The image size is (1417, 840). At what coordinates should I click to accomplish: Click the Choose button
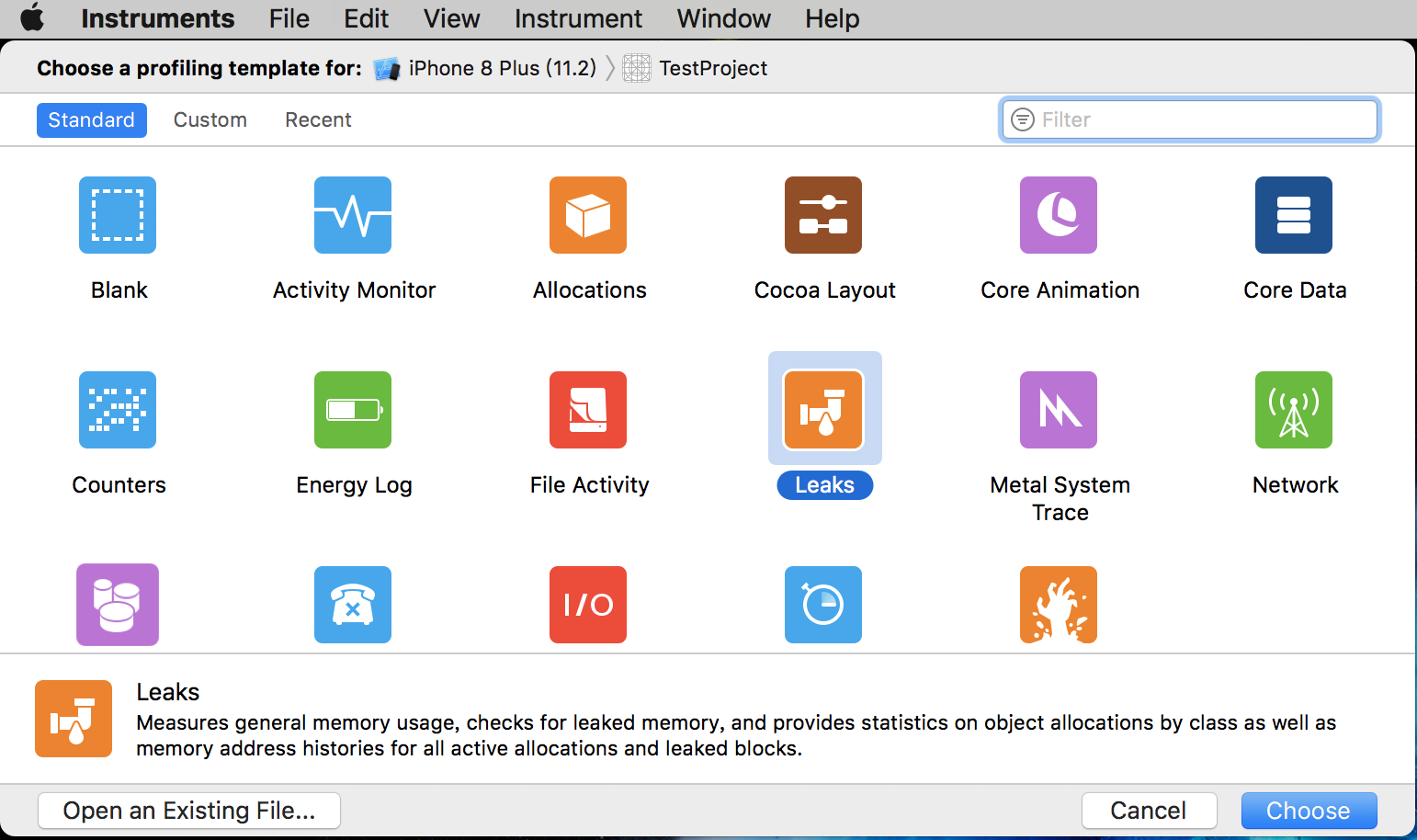point(1309,811)
